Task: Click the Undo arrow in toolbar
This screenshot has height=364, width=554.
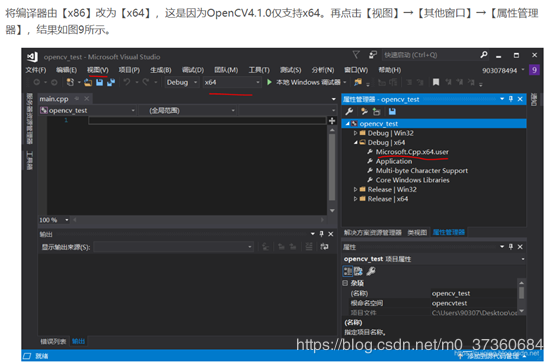Action: pyautogui.click(x=126, y=82)
